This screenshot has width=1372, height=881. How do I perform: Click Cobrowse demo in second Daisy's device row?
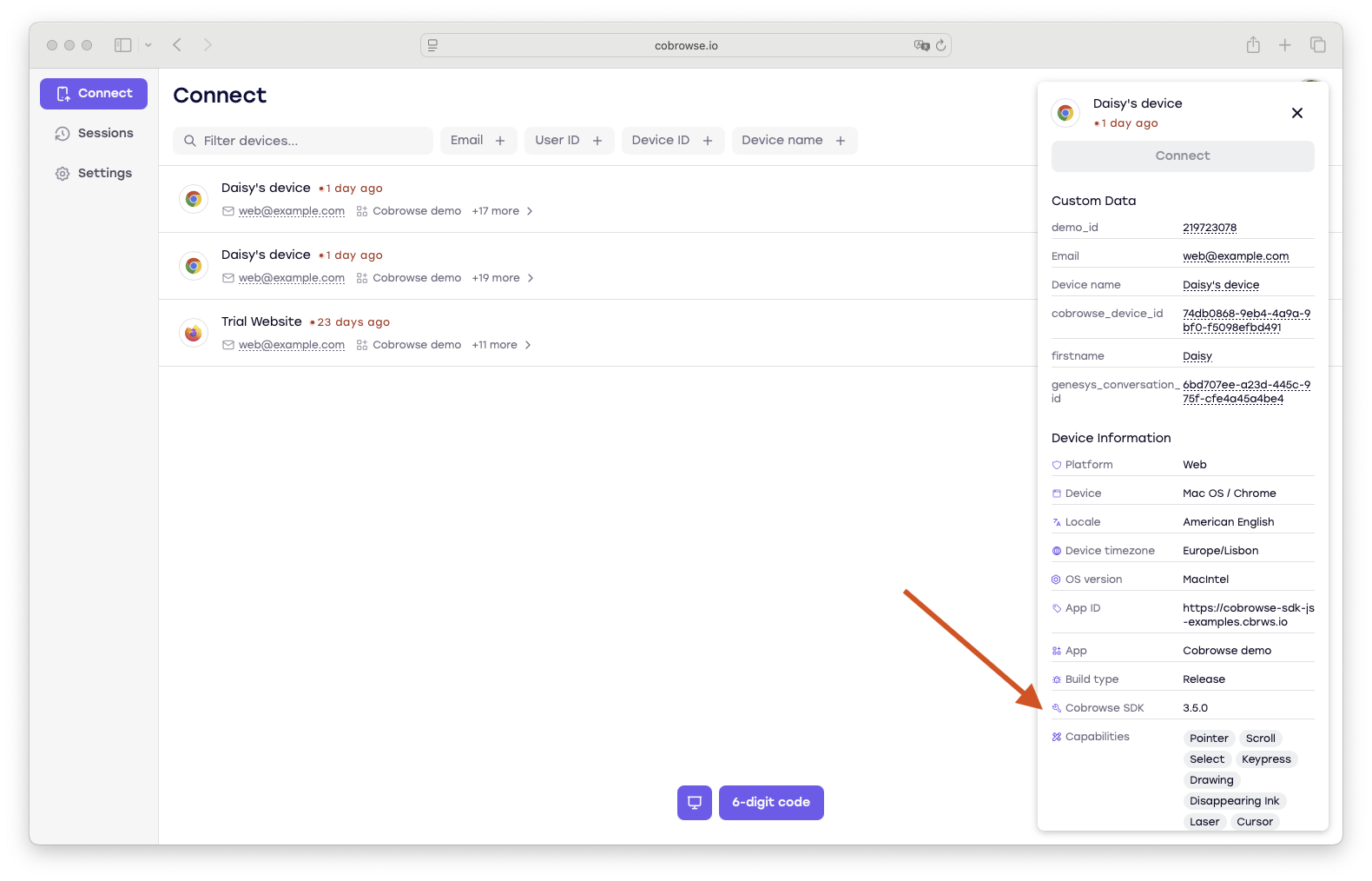(x=417, y=278)
